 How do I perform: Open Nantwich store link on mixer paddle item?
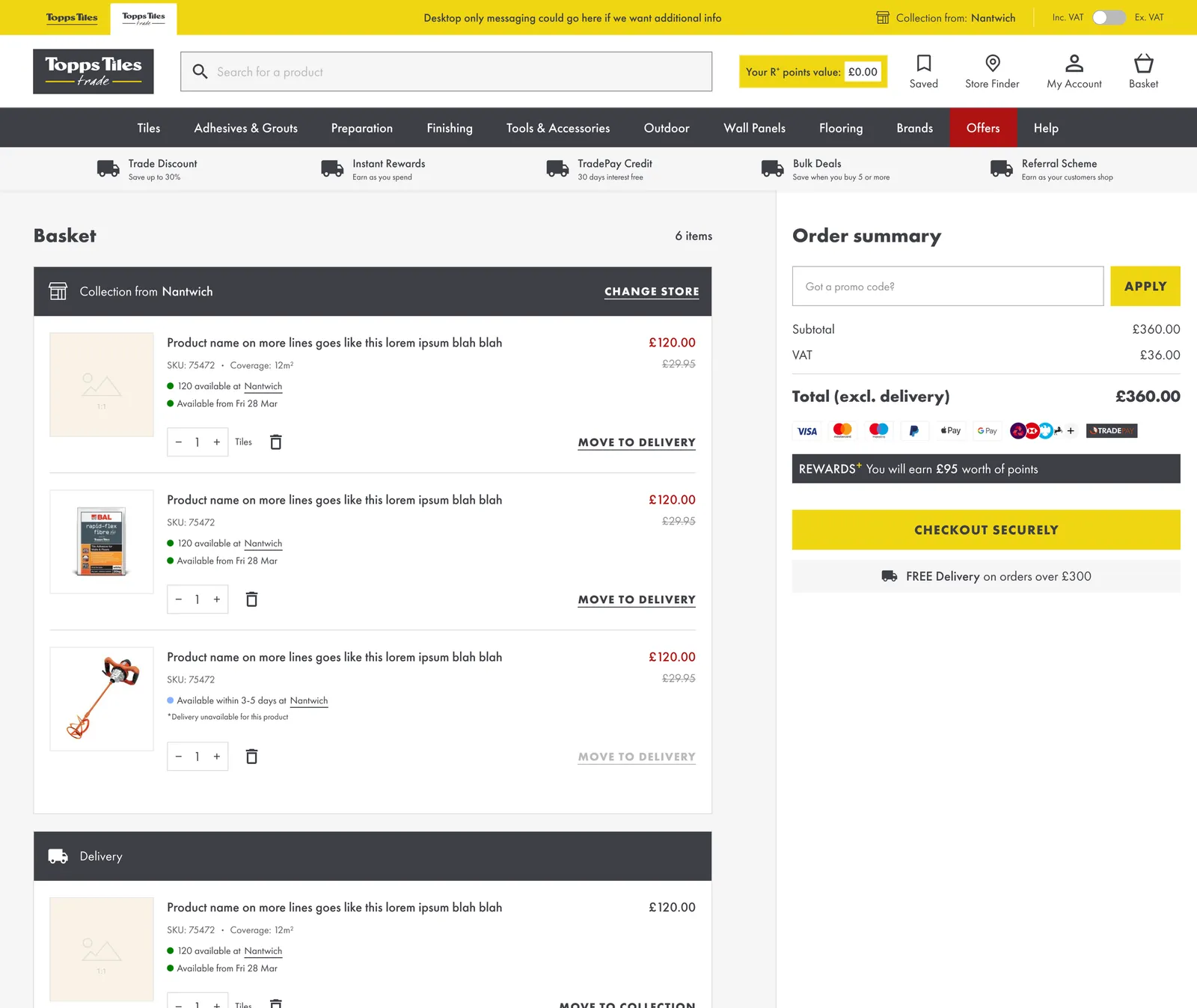pyautogui.click(x=309, y=701)
